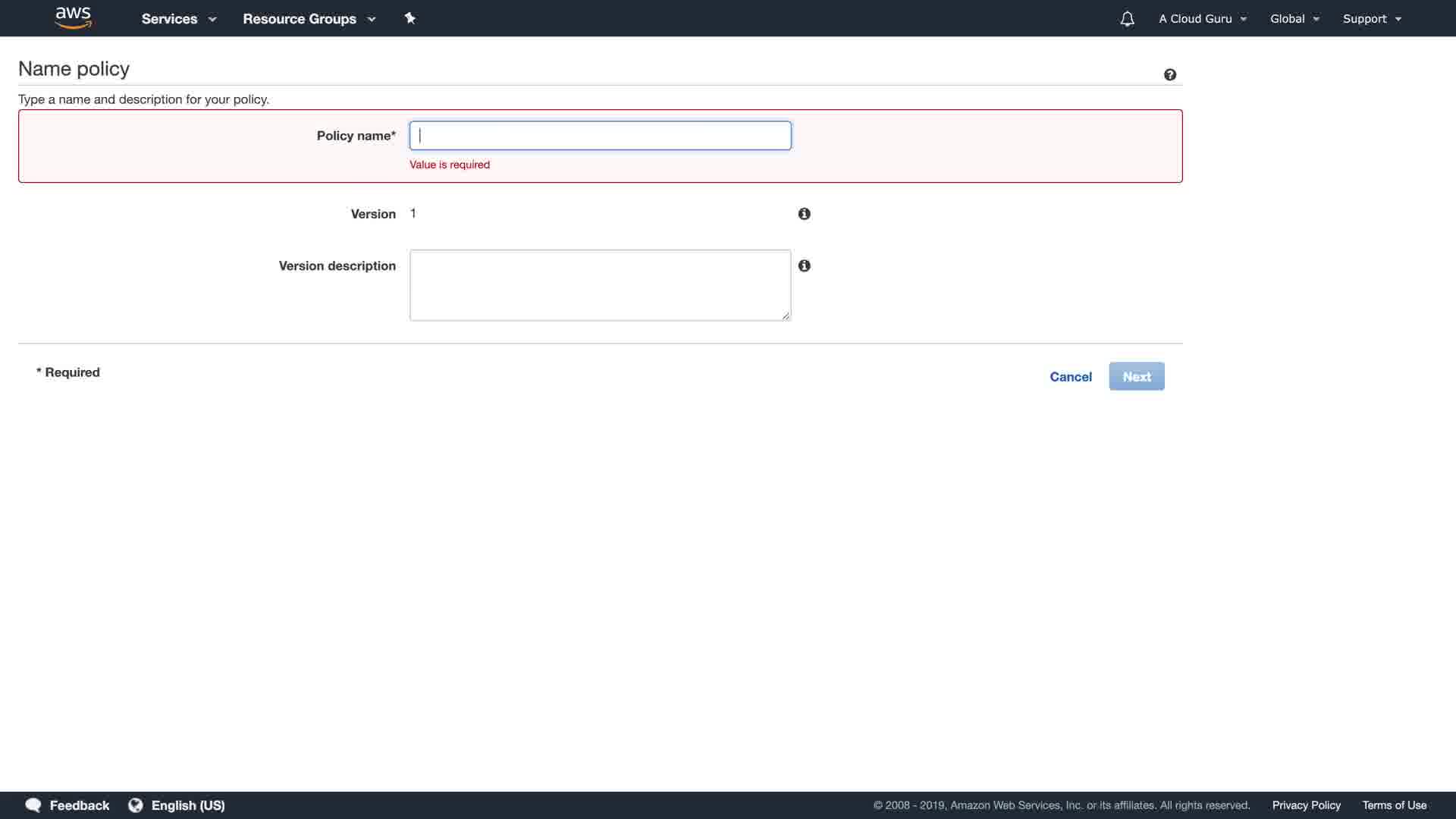
Task: Open the Privacy Policy link
Action: (1306, 805)
